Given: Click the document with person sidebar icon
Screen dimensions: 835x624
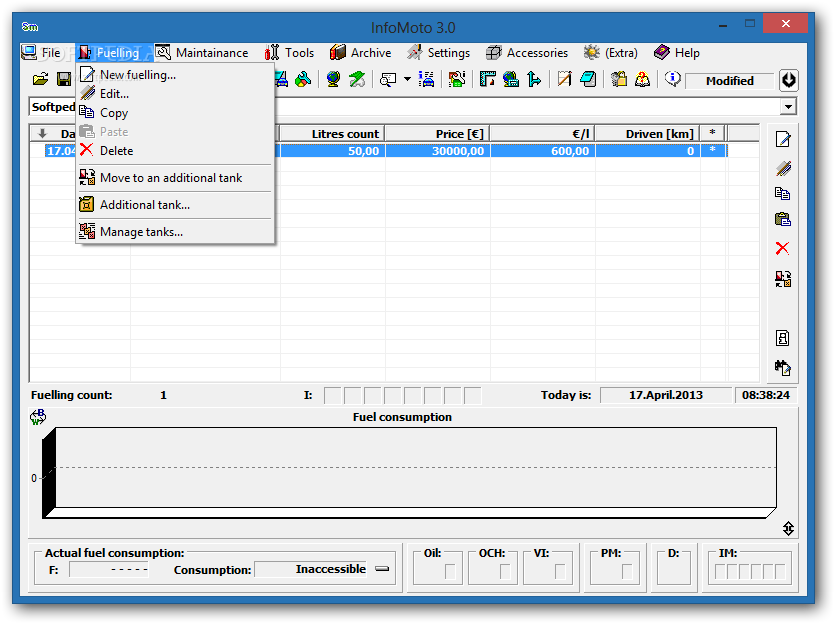Looking at the screenshot, I should pyautogui.click(x=783, y=338).
